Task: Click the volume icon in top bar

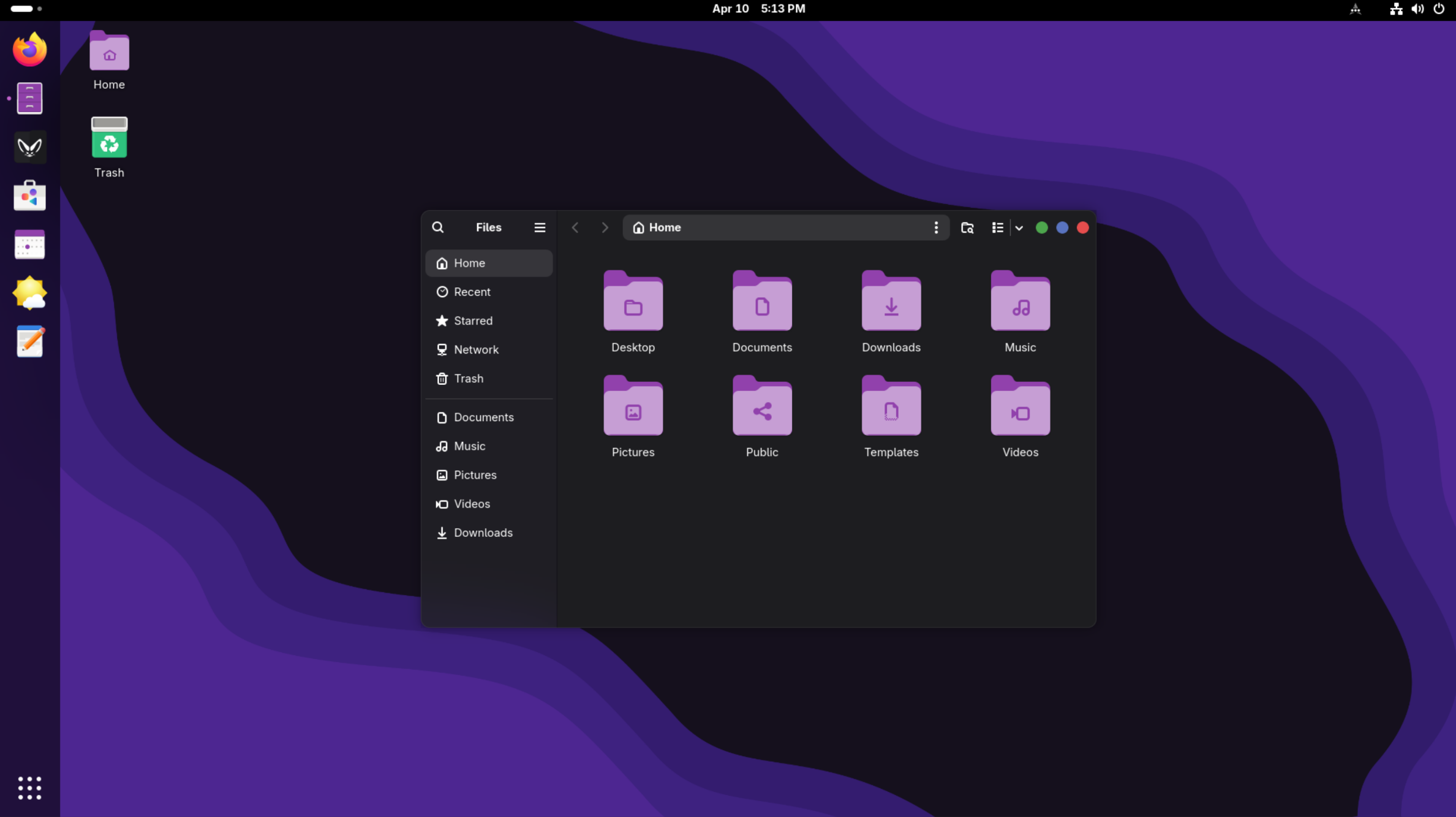Action: 1417,9
